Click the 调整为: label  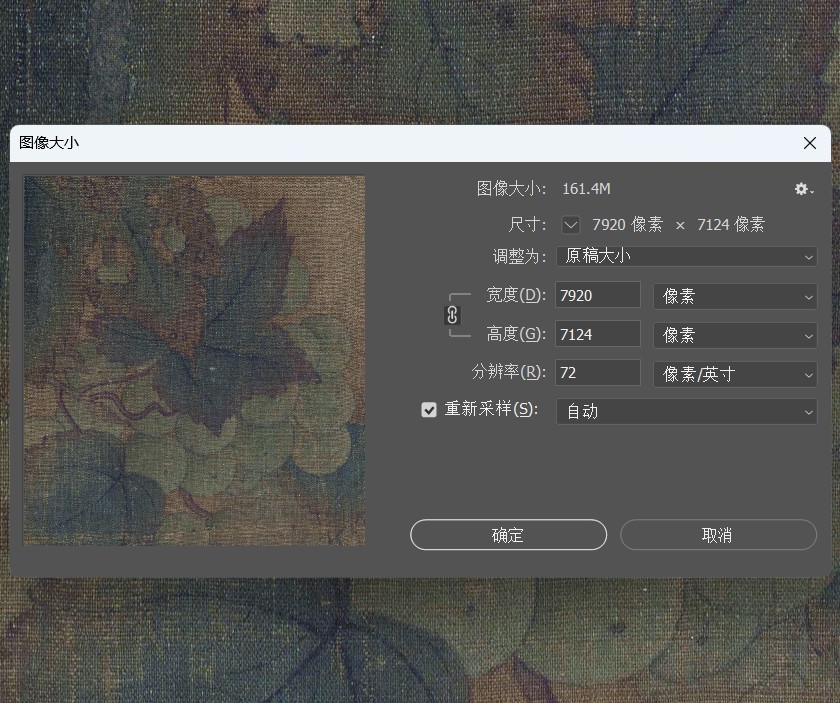[x=519, y=256]
